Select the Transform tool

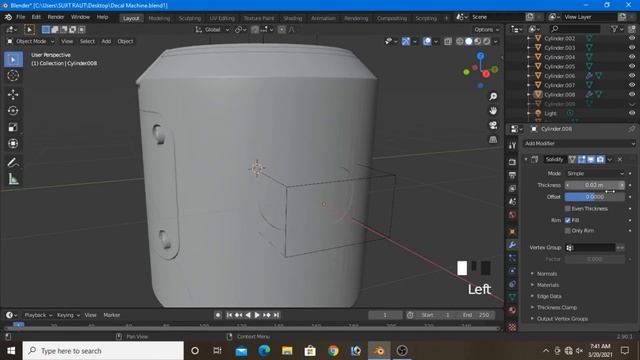pos(13,143)
